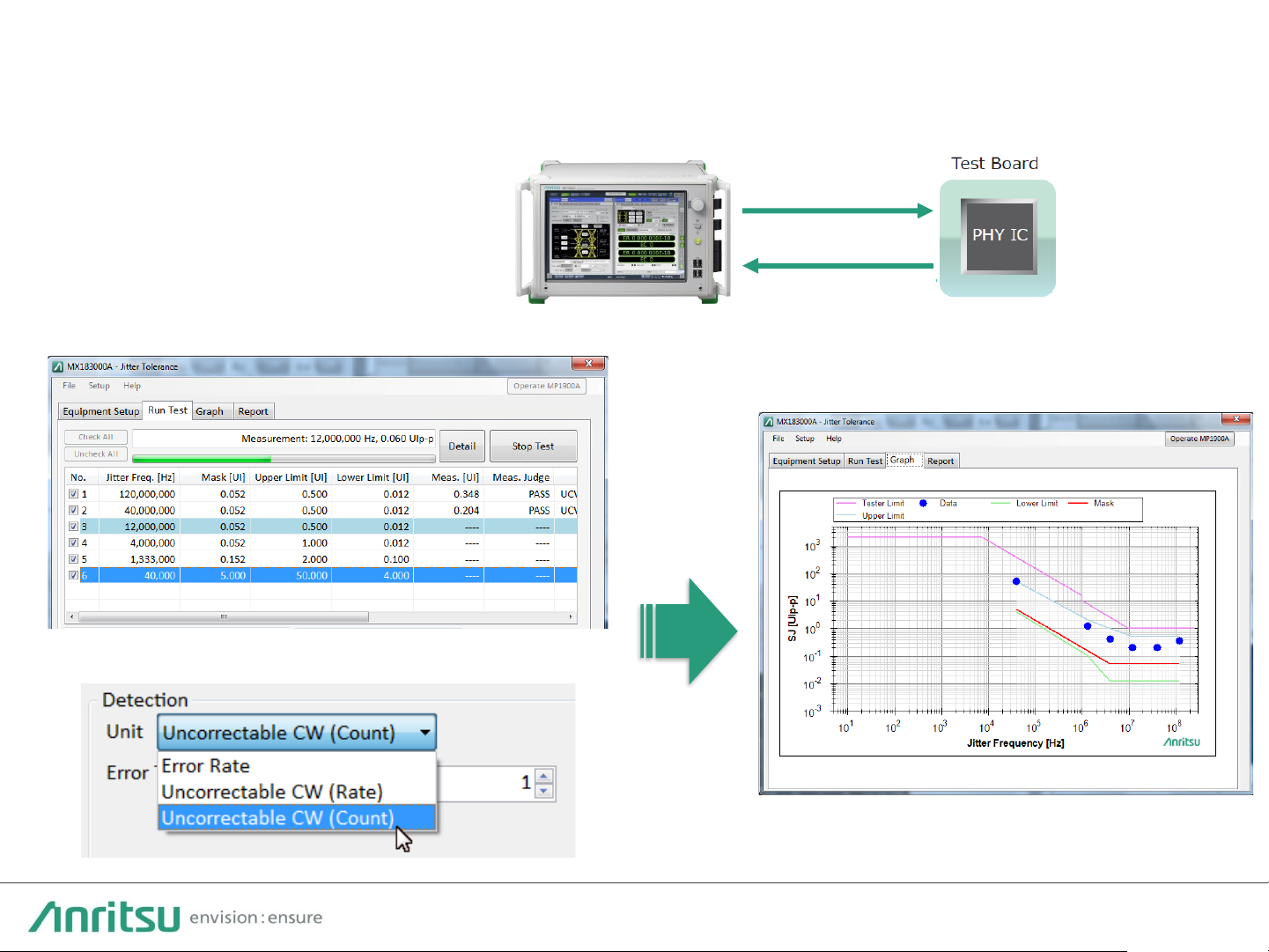The height and width of the screenshot is (952, 1269).
Task: Click upper limit 2.000 cell
Action: (x=314, y=559)
